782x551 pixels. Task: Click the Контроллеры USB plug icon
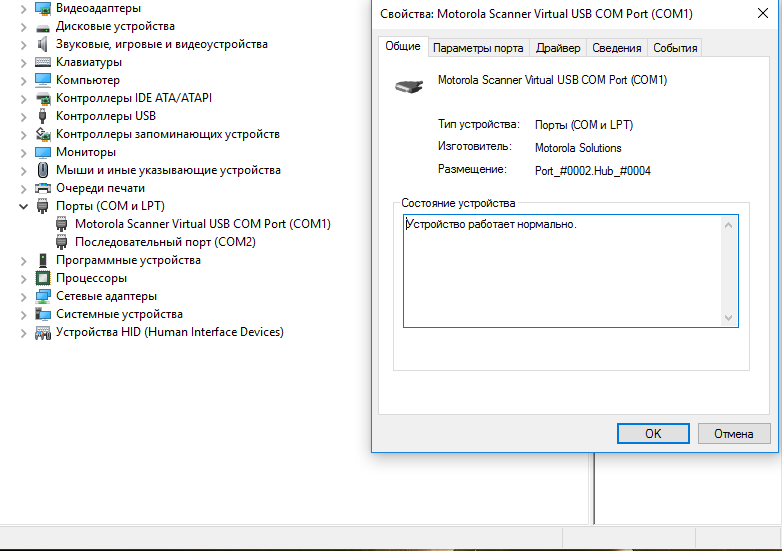[43, 116]
